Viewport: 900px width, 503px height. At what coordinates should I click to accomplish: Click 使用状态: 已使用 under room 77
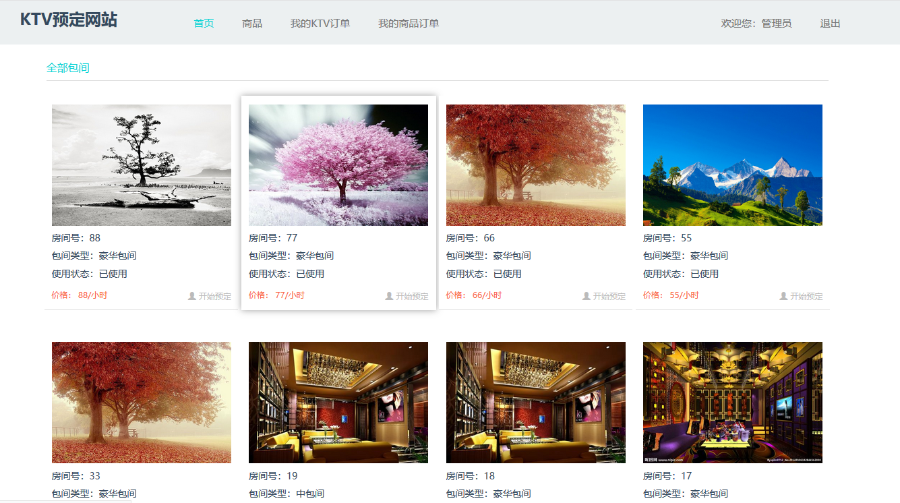click(x=286, y=274)
